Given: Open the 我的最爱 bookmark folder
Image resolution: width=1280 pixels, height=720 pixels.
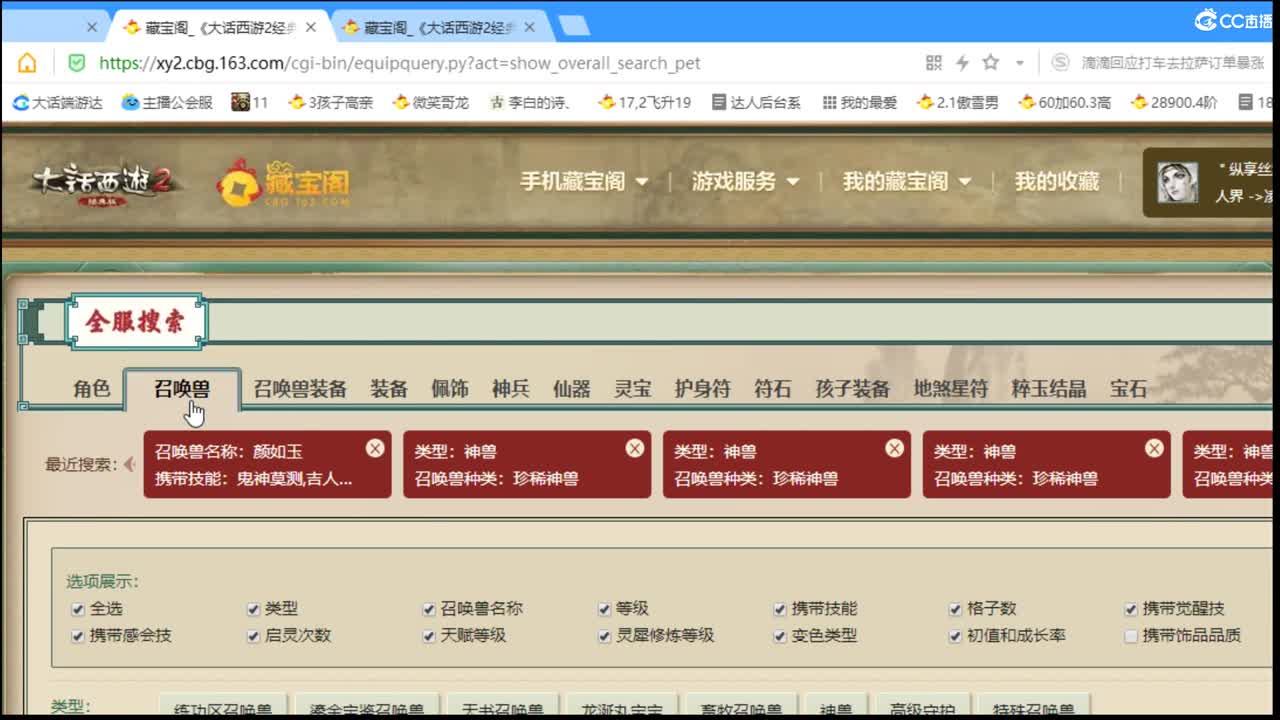Looking at the screenshot, I should [x=859, y=102].
